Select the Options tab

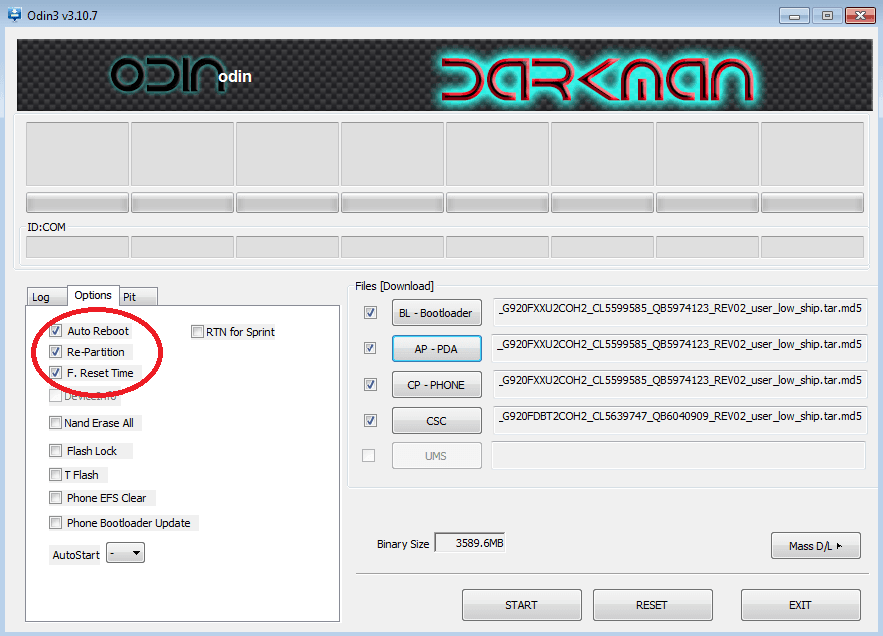tap(93, 295)
